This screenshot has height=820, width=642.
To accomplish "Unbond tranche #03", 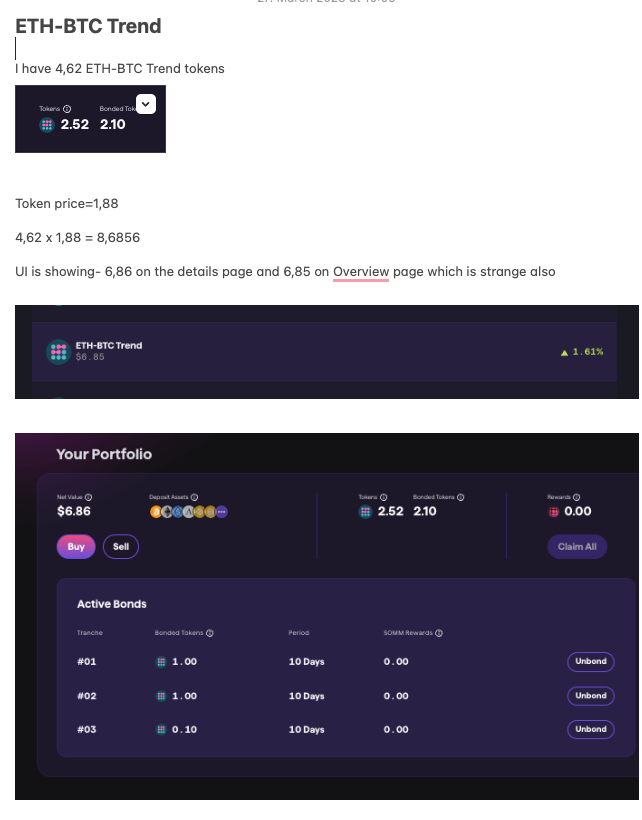I will point(590,729).
